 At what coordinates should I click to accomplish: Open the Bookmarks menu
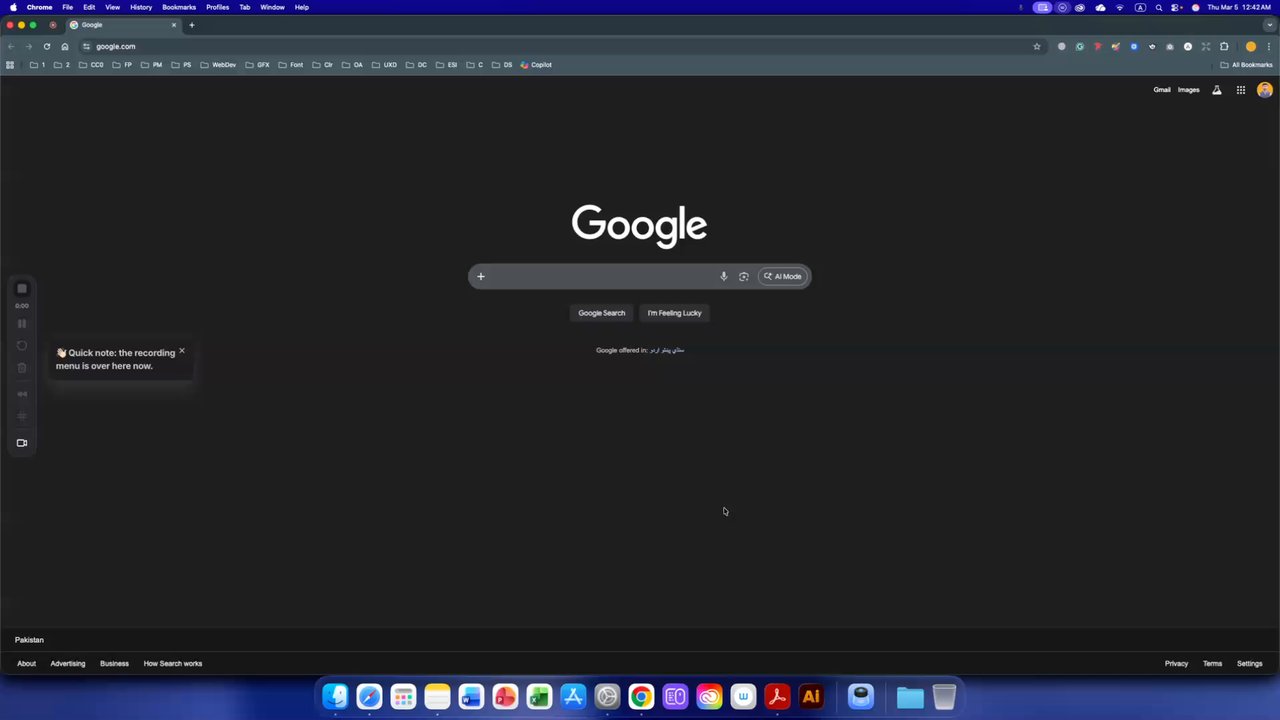click(179, 7)
